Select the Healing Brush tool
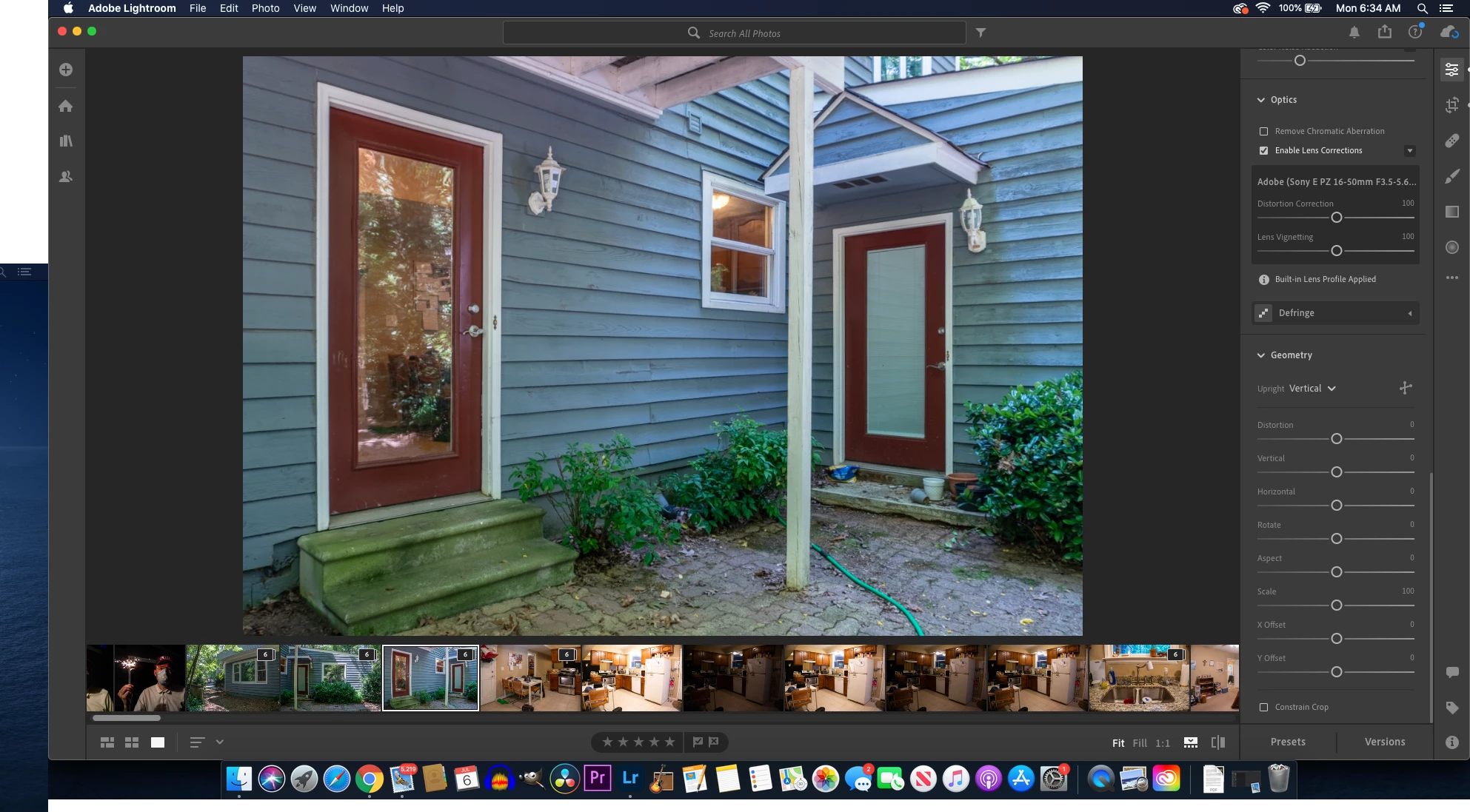This screenshot has width=1470, height=812. 1451,141
